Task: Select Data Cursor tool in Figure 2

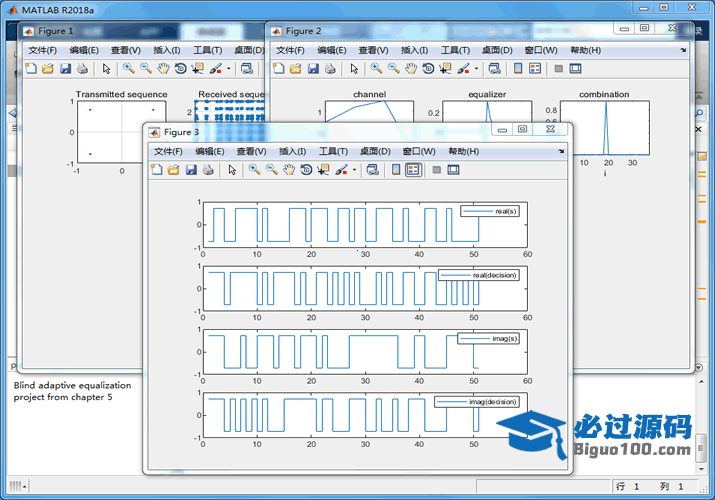Action: pyautogui.click(x=446, y=69)
